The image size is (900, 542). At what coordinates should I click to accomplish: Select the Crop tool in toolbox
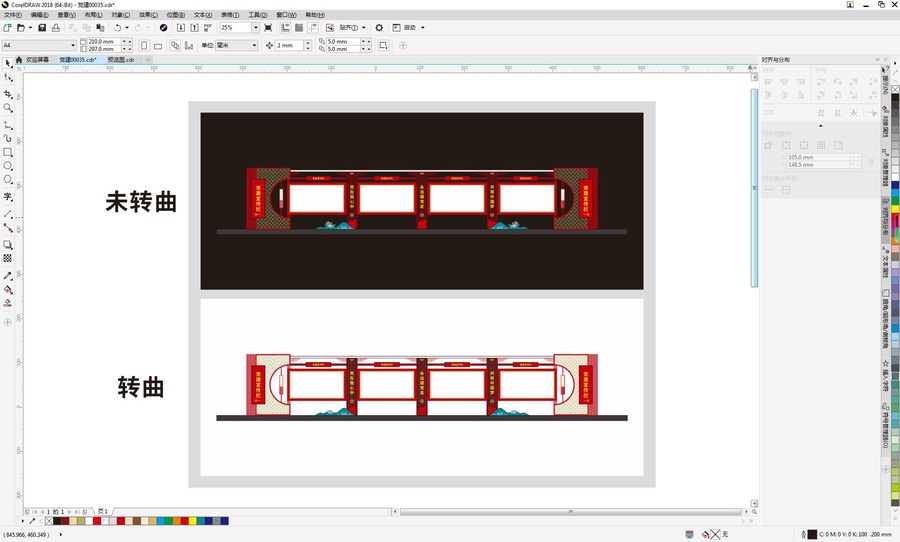(x=7, y=93)
